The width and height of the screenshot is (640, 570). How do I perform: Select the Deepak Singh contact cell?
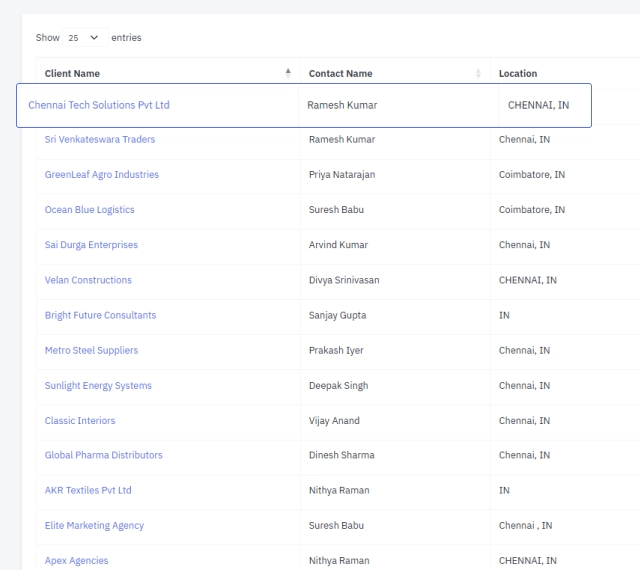coord(338,385)
